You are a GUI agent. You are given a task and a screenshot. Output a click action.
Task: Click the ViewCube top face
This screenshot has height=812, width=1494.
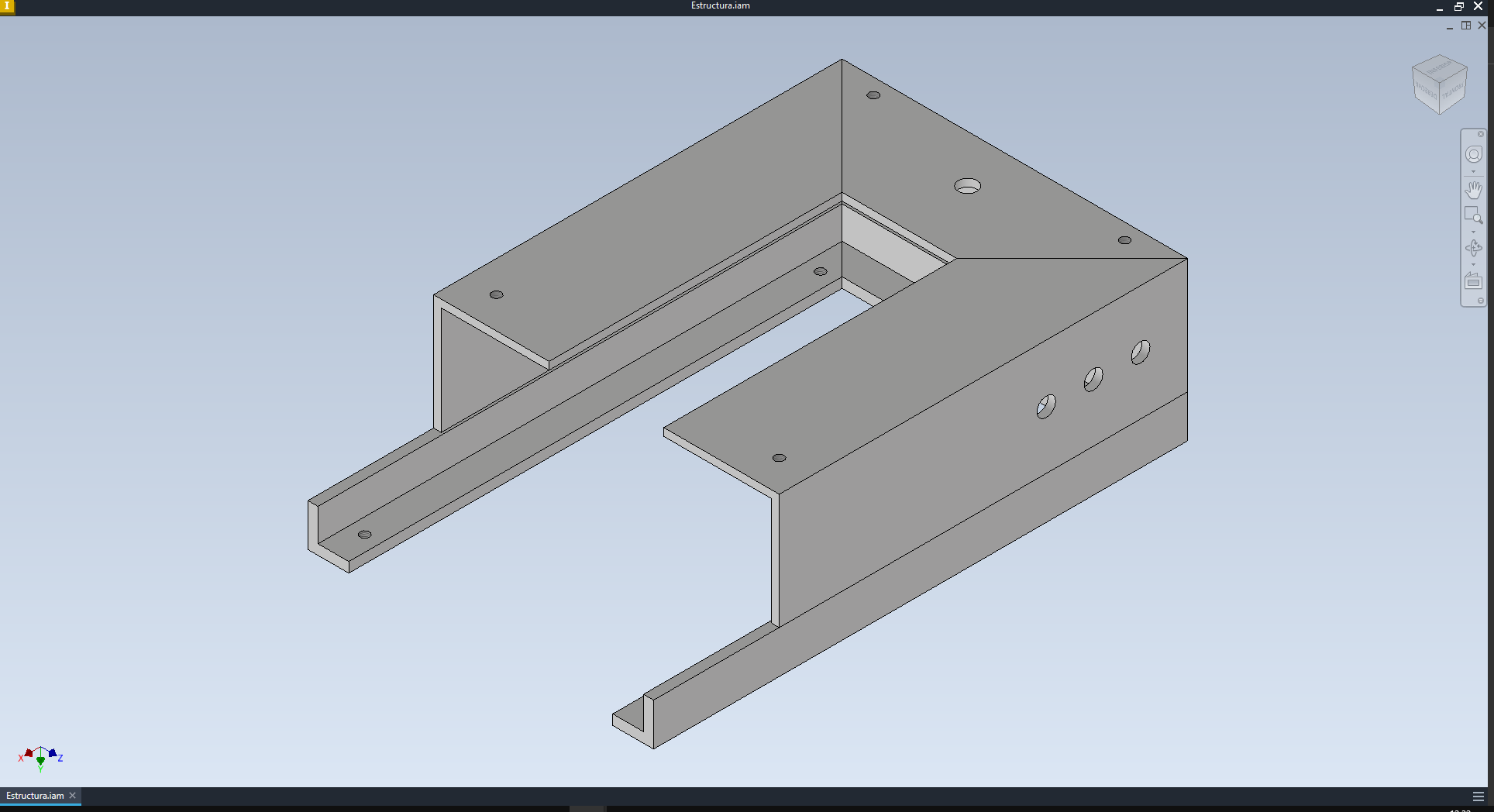[x=1439, y=68]
